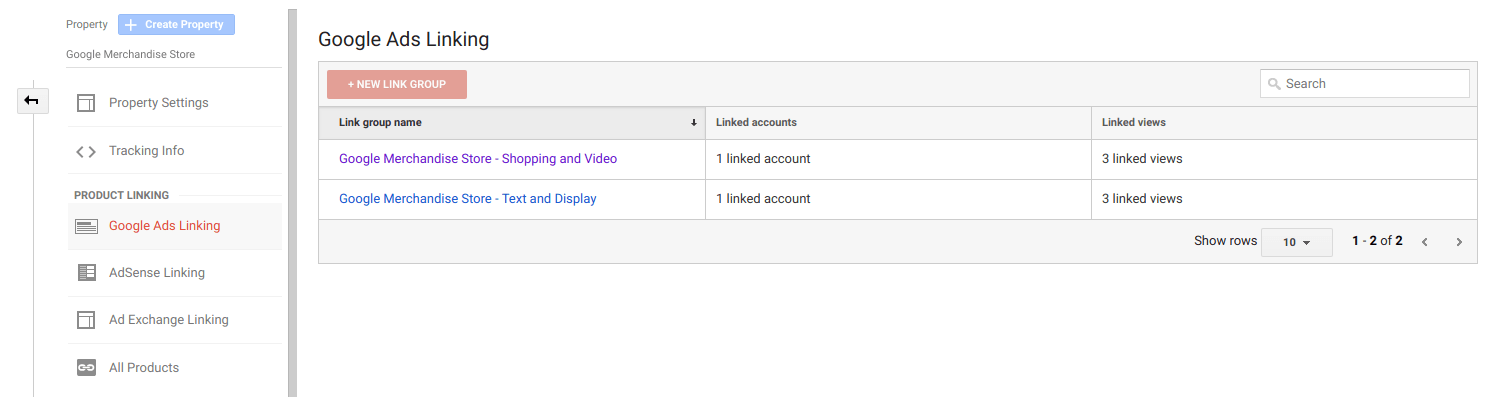Click the sidebar vertical scrollbar
1496x397 pixels.
coord(293,203)
